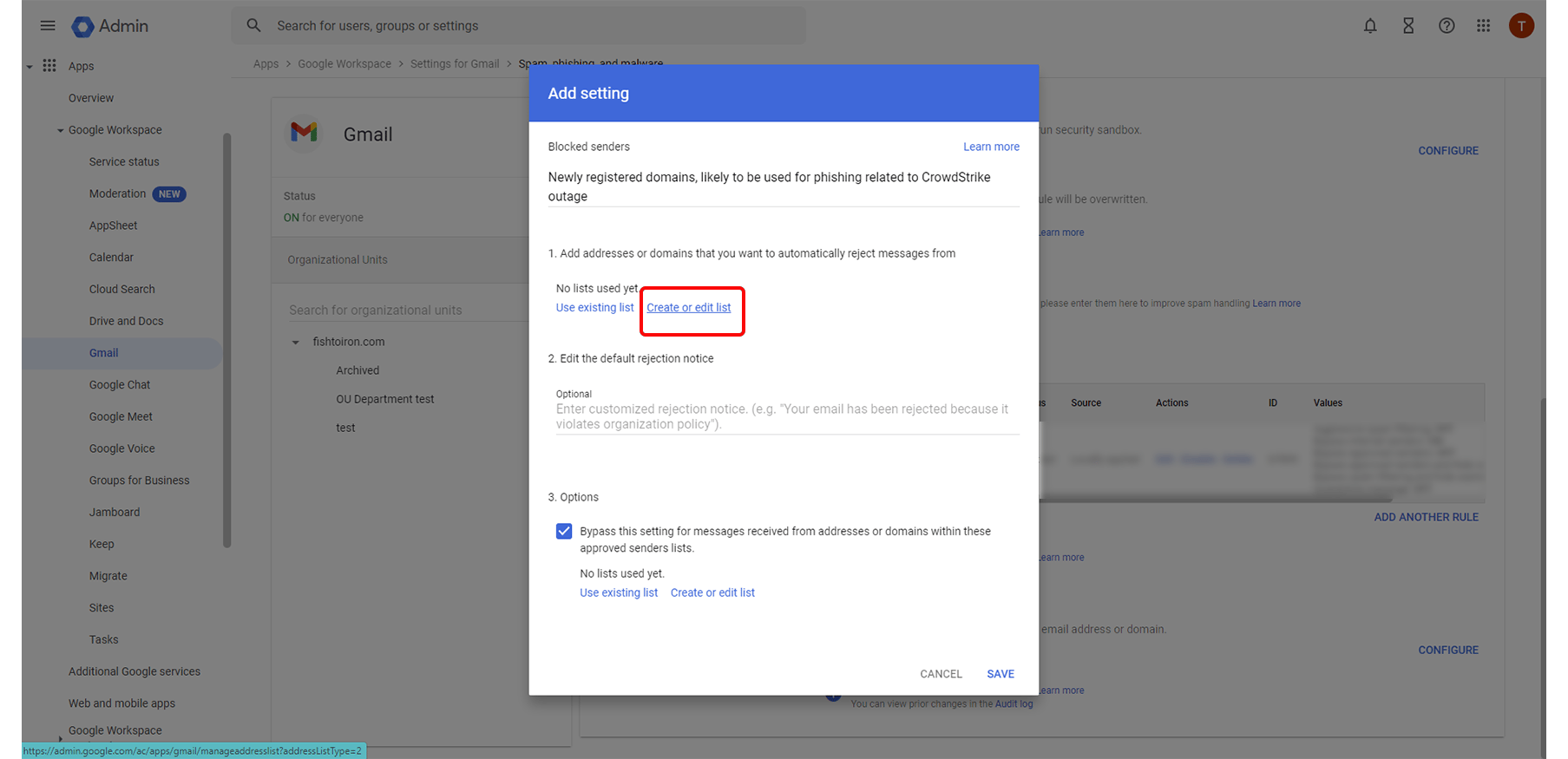Click the Learn more link in dialog

coord(991,147)
